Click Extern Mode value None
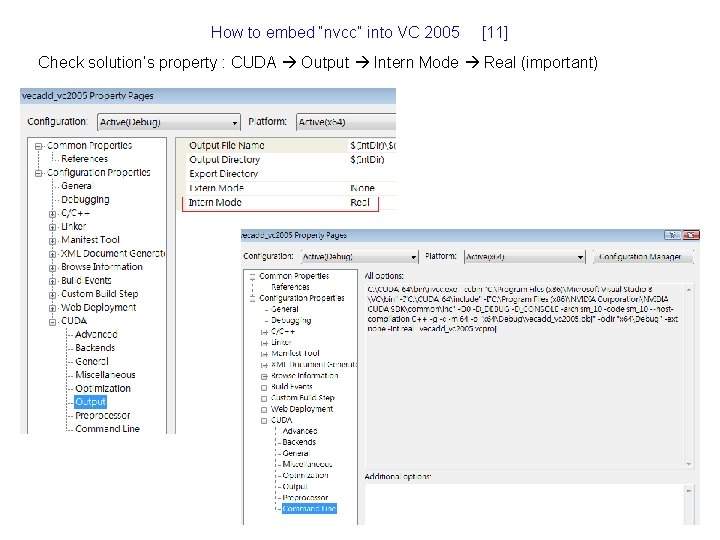The height and width of the screenshot is (540, 720). pyautogui.click(x=363, y=188)
